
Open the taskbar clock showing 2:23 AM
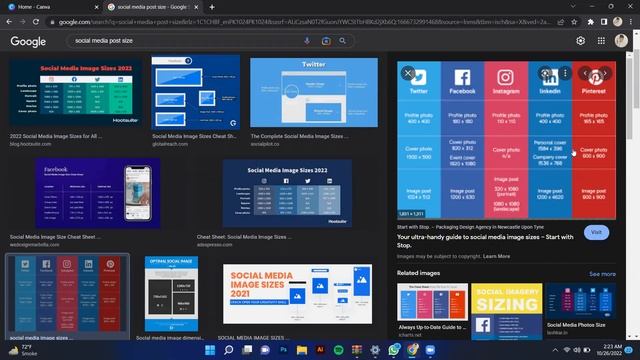point(609,350)
